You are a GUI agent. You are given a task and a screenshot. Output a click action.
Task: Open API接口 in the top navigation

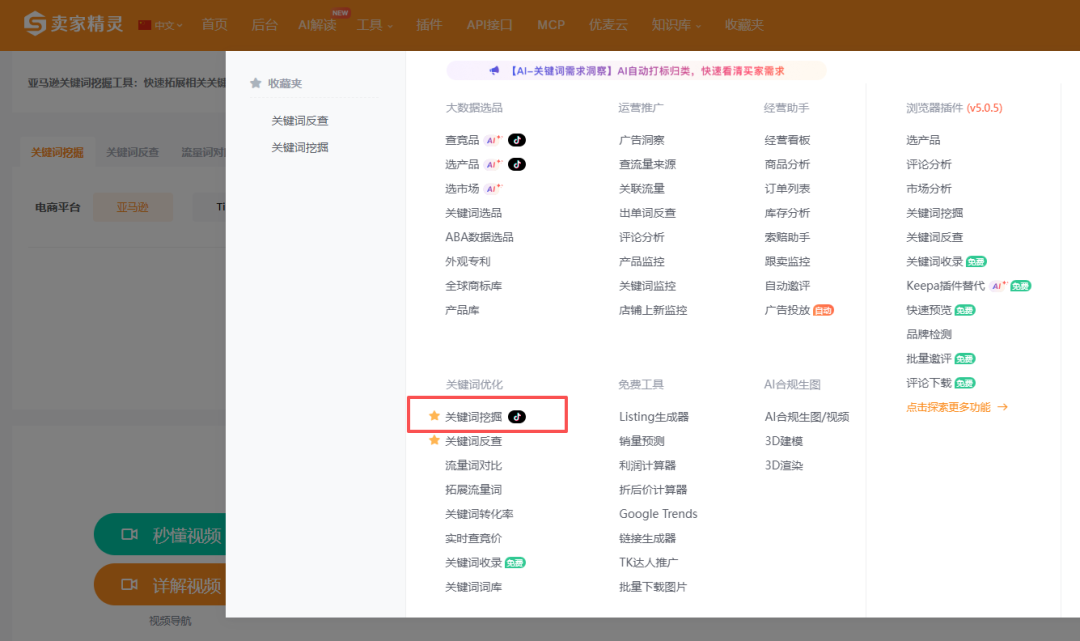490,25
